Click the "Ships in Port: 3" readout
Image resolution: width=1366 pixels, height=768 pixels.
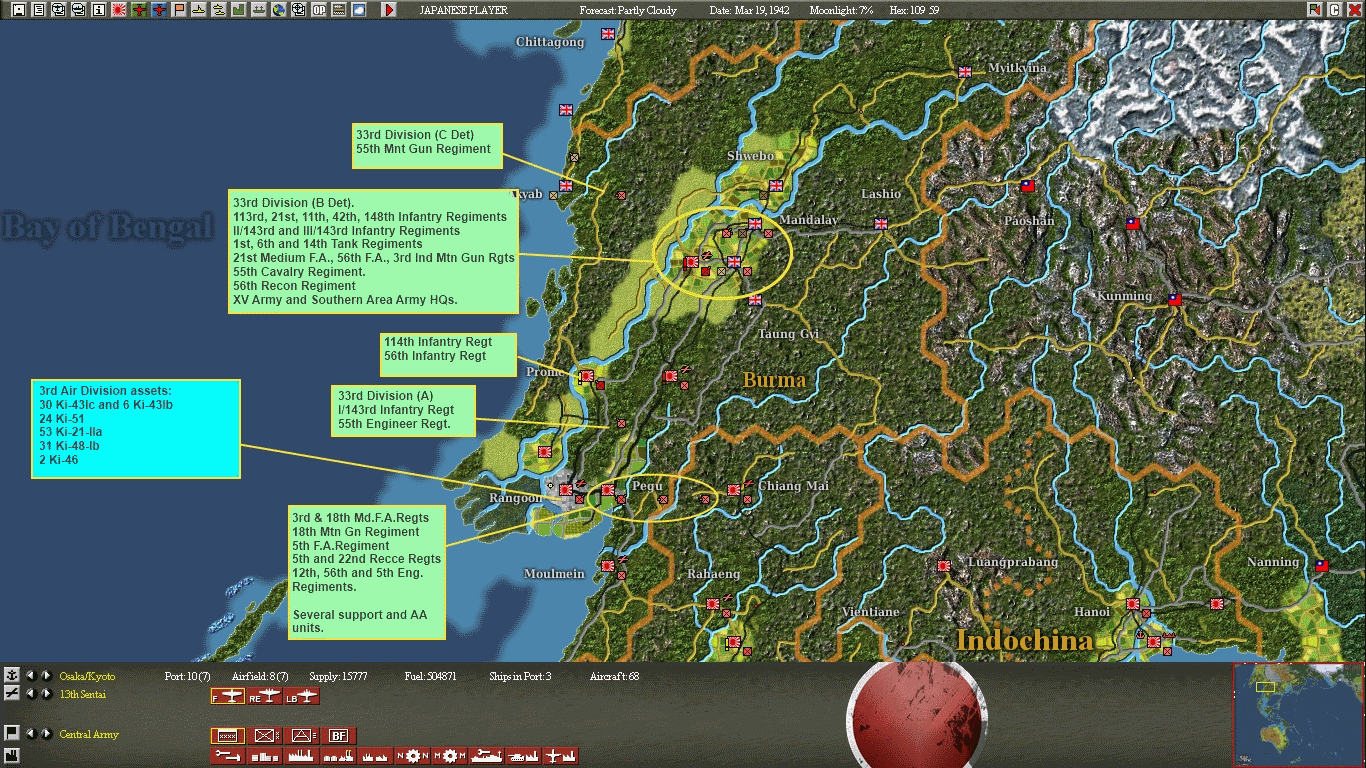coord(520,677)
